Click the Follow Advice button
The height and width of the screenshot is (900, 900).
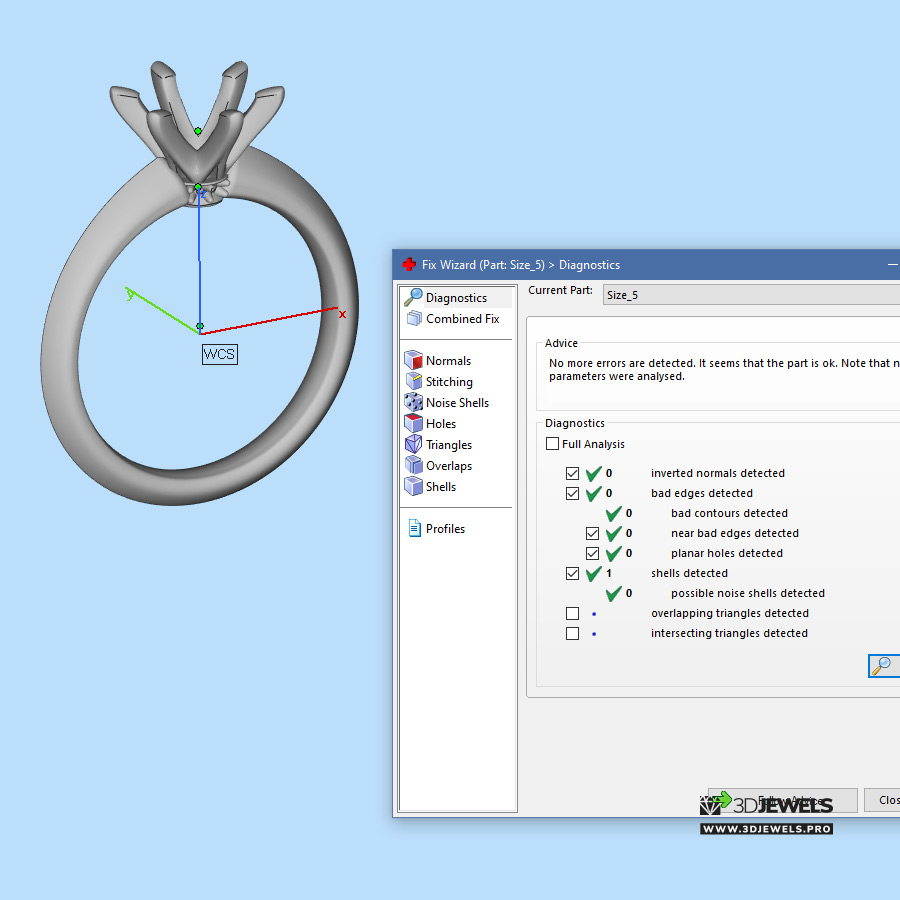pos(783,800)
